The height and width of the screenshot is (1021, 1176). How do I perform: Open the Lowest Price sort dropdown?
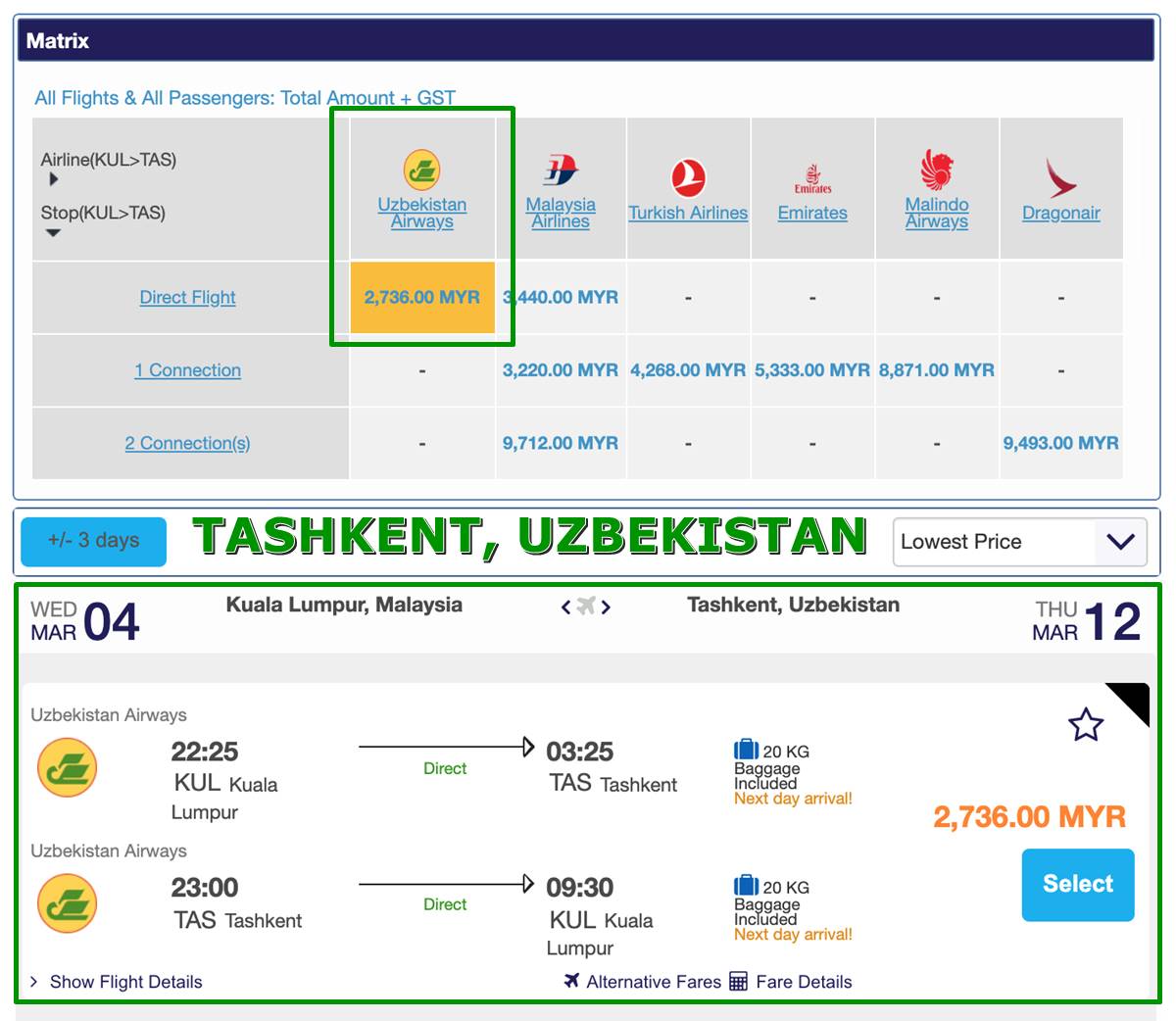coord(1020,541)
